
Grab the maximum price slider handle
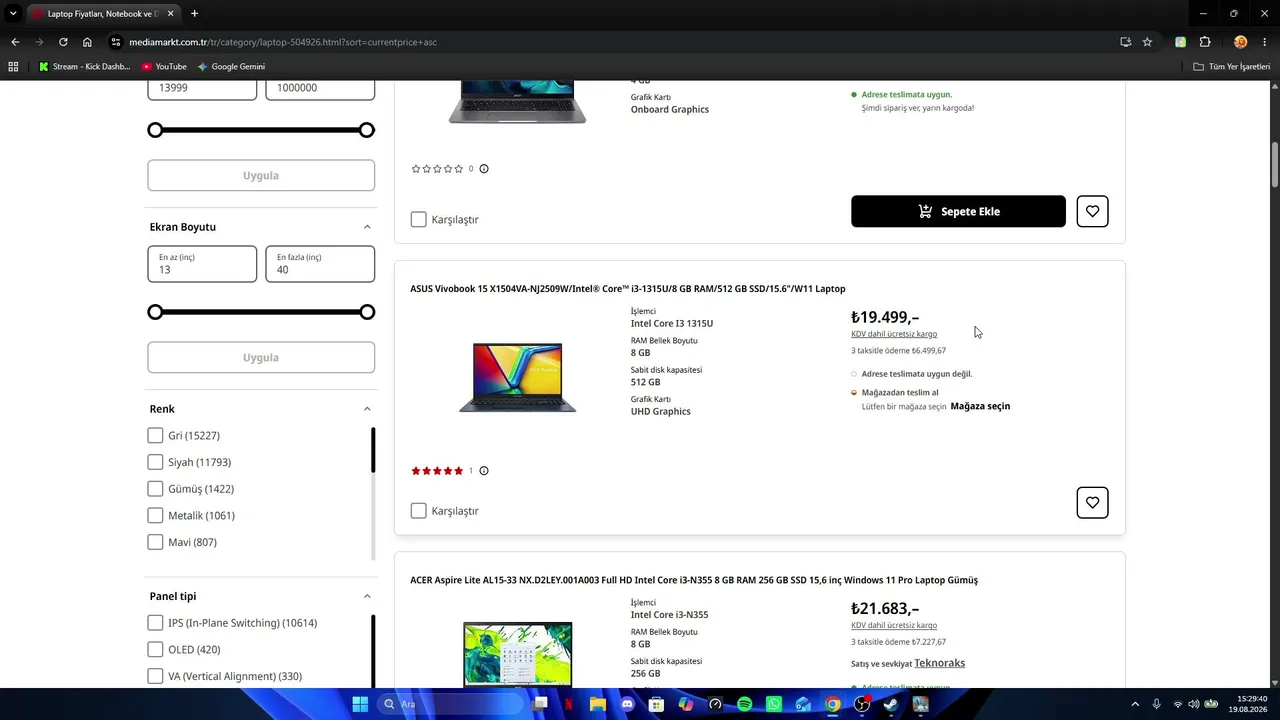[x=367, y=130]
